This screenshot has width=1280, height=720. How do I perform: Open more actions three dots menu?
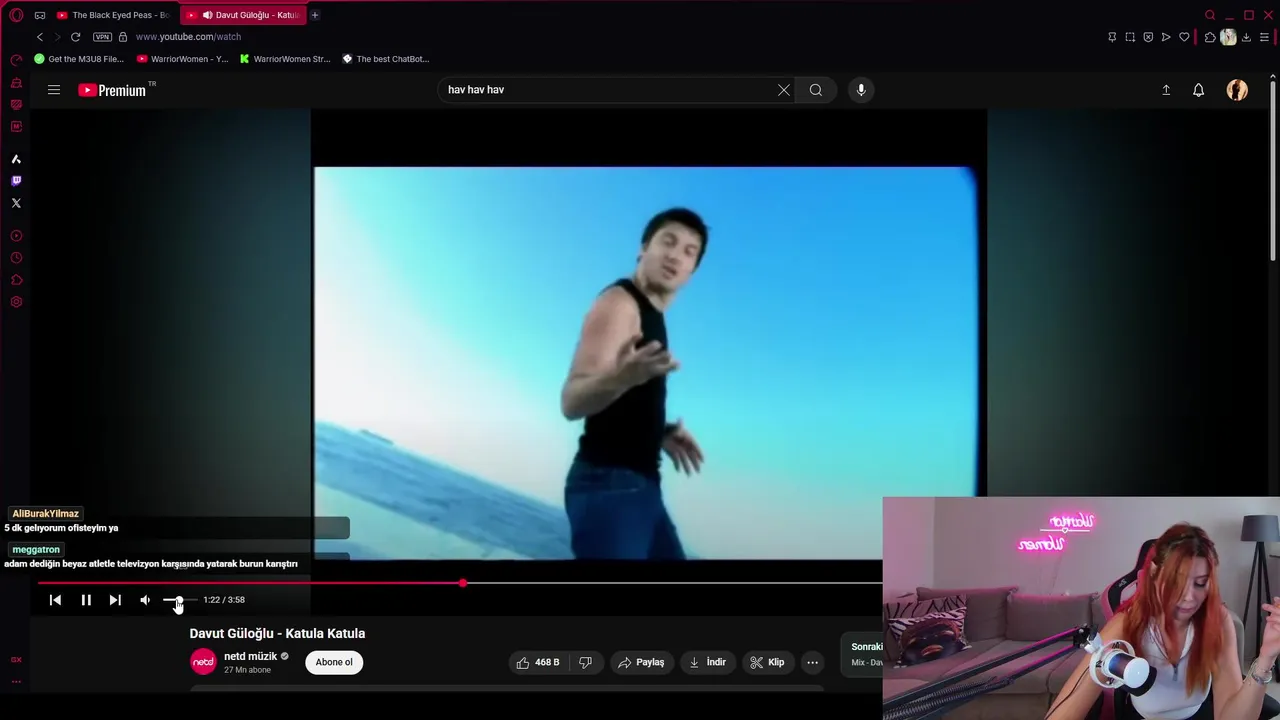812,662
